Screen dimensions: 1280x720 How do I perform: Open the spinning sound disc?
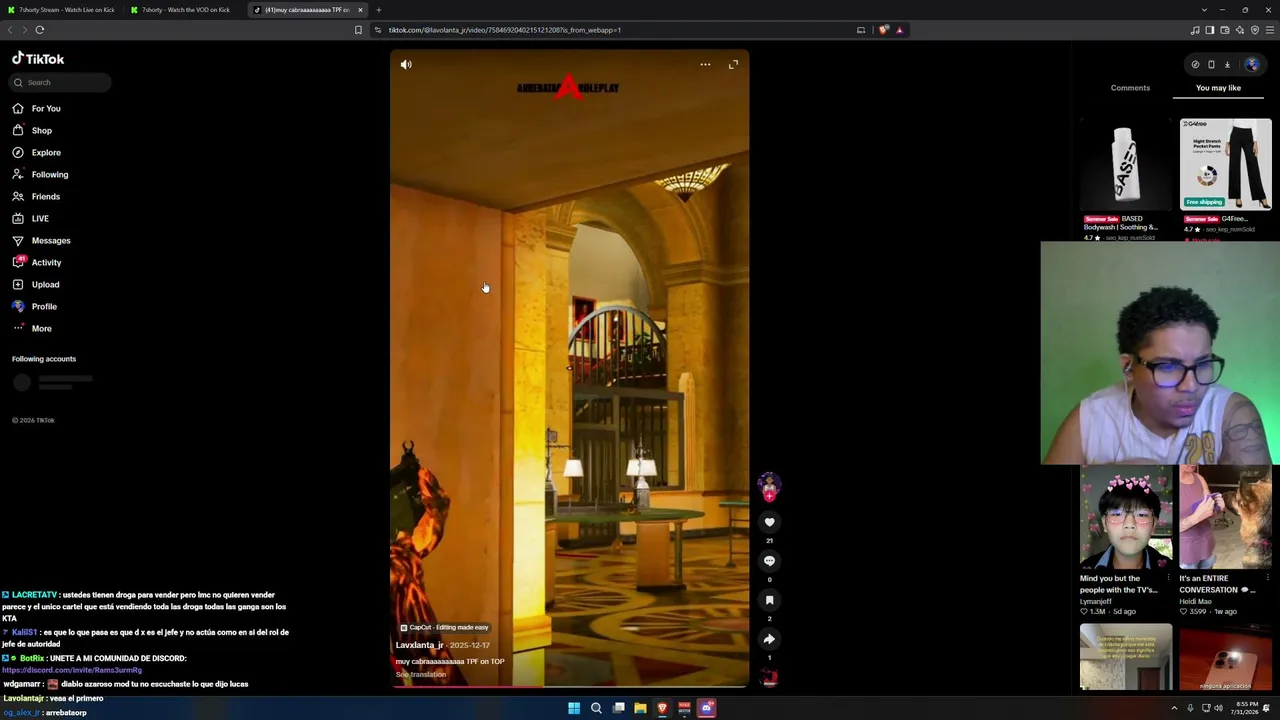point(769,678)
